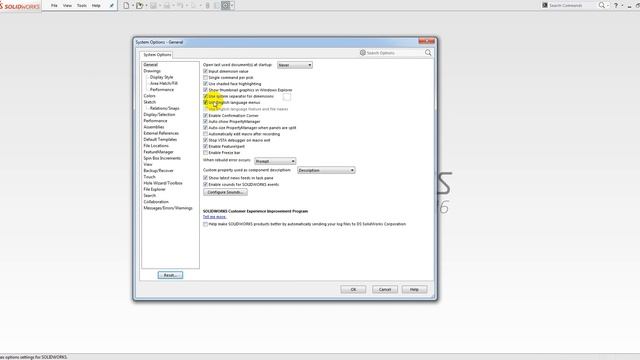The height and width of the screenshot is (360, 640).
Task: Toggle Enable sounds for SOLIDWORKS events
Action: 205,184
